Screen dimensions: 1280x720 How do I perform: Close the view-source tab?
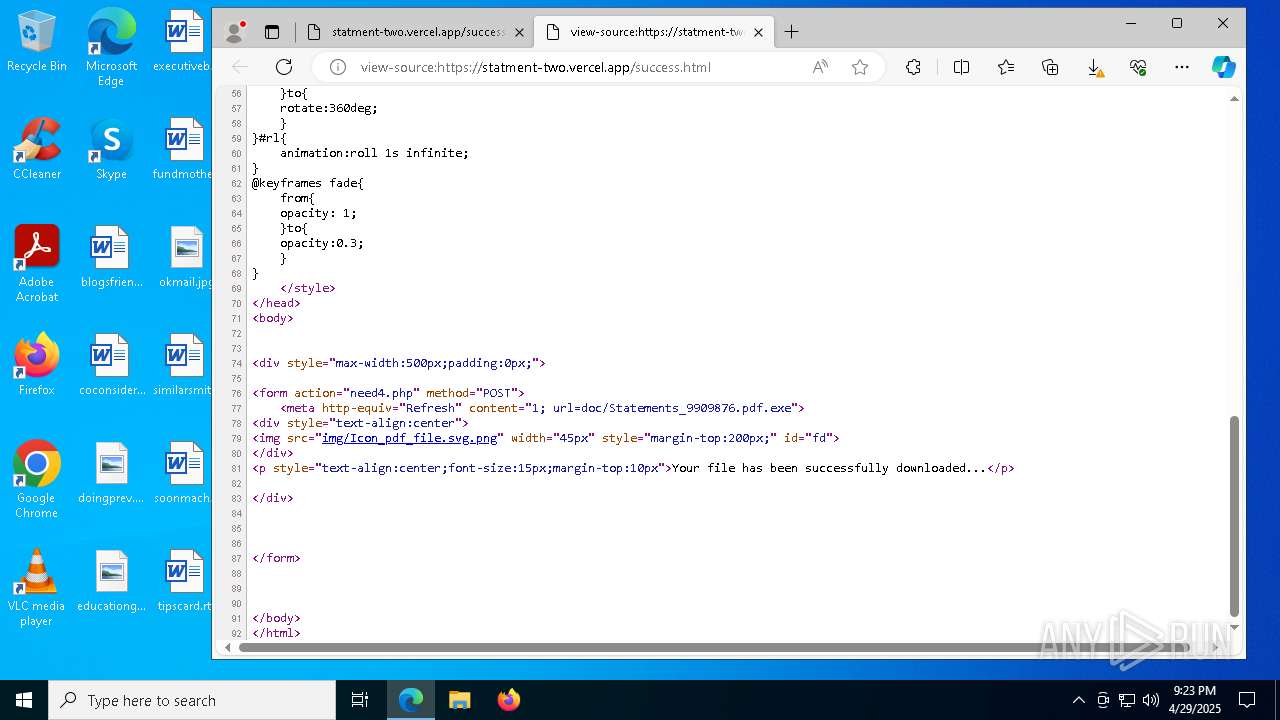click(758, 32)
